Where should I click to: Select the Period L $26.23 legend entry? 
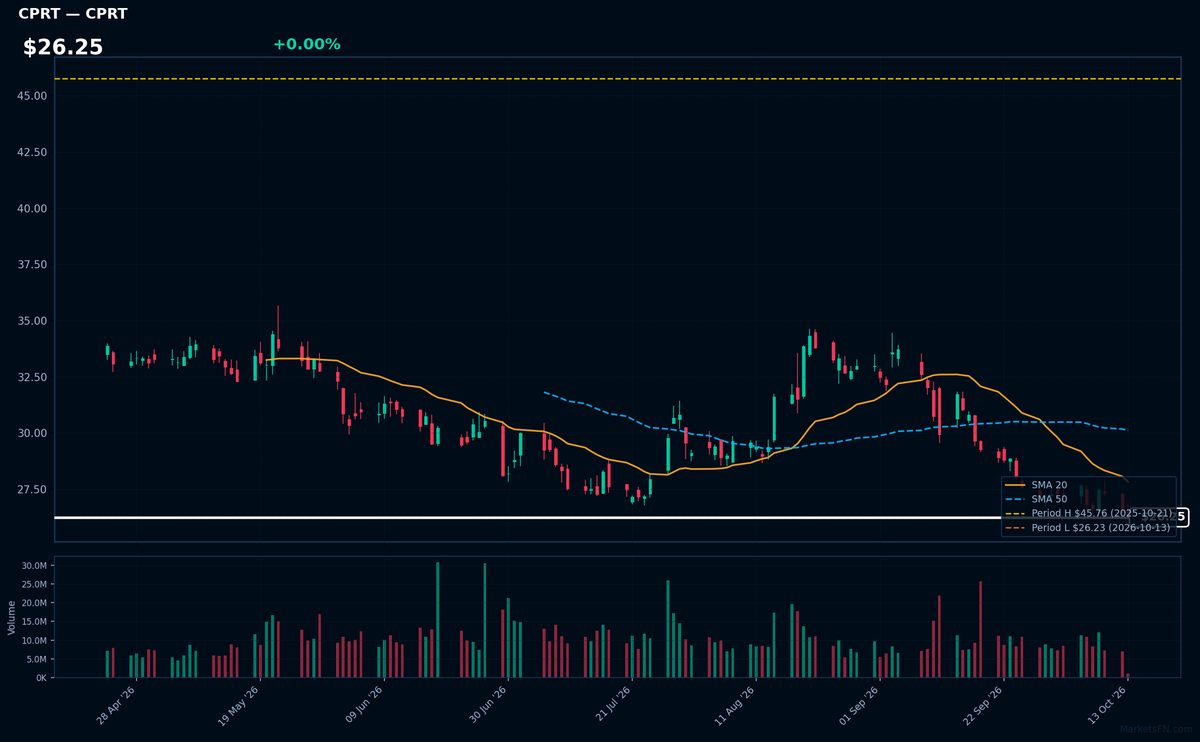(1088, 527)
